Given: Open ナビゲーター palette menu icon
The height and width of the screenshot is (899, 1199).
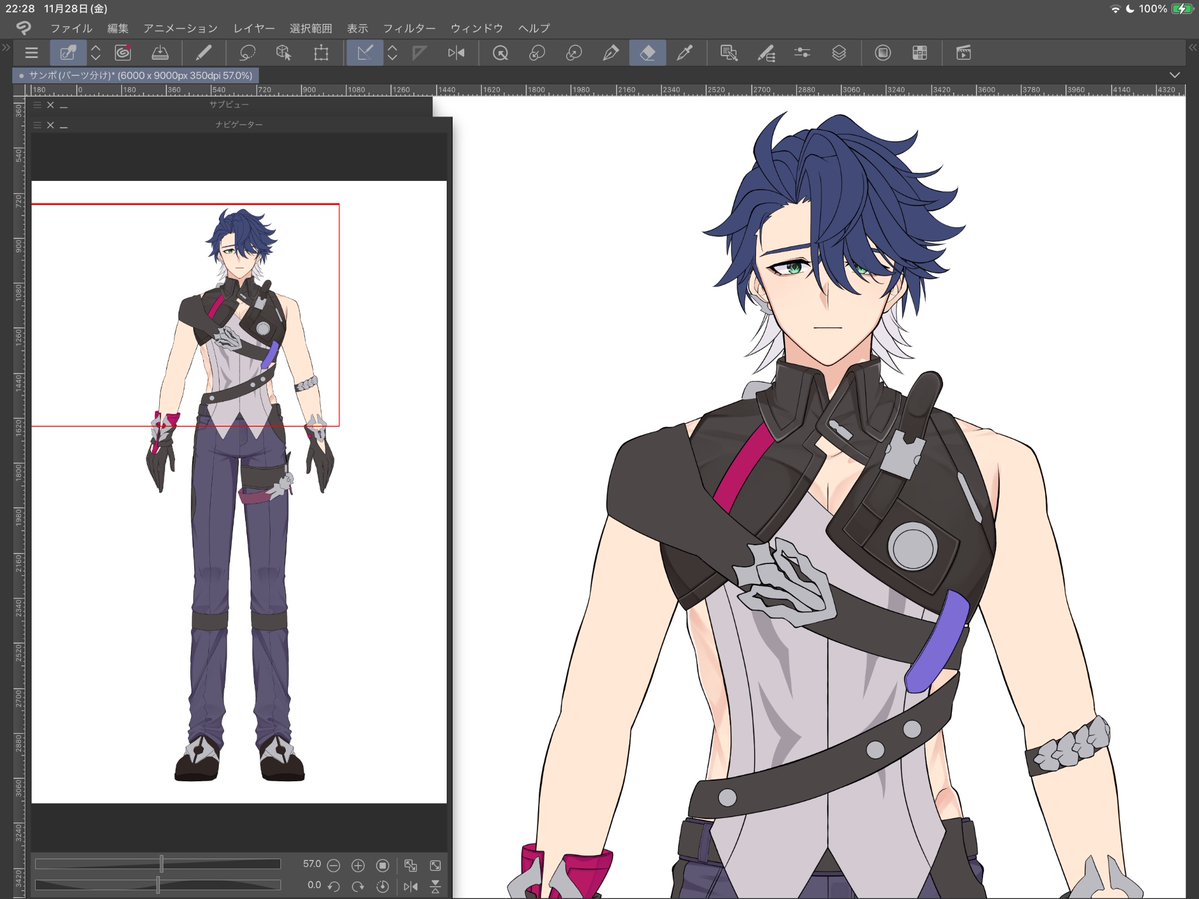Looking at the screenshot, I should point(37,125).
